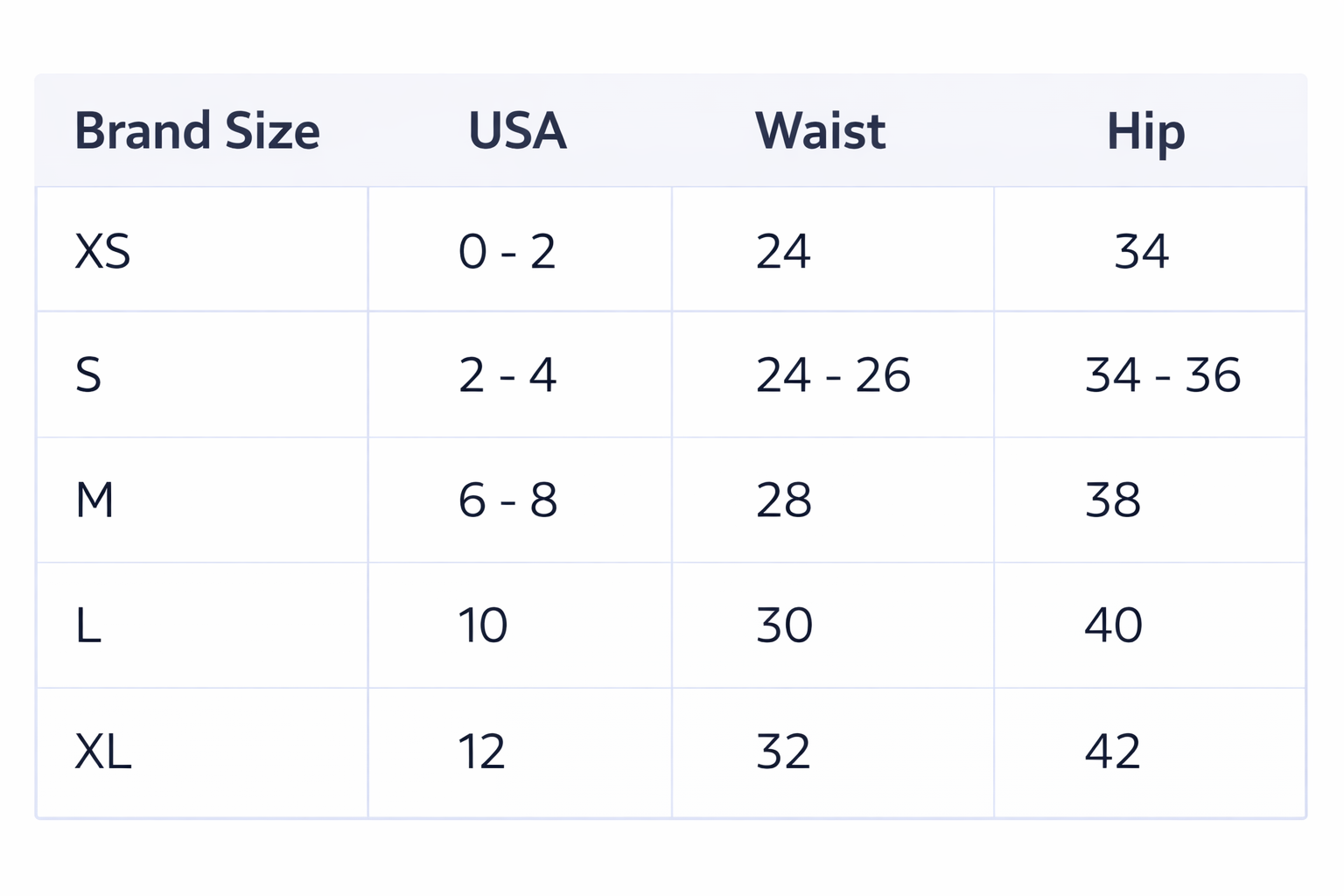Click the hip 42 cell
The image size is (1344, 896).
1113,751
